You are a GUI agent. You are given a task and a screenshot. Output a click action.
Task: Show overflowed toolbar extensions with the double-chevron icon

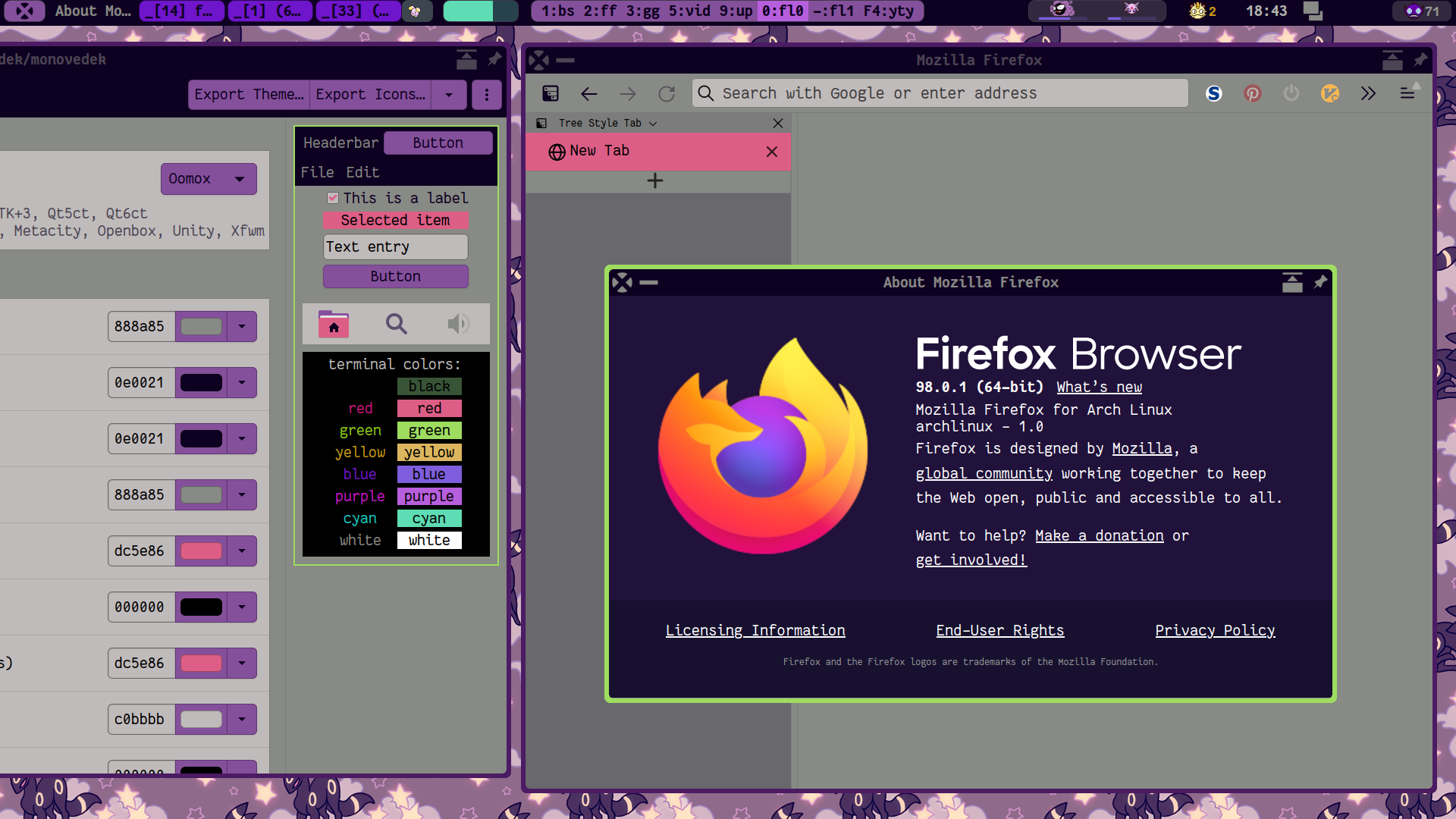point(1368,93)
